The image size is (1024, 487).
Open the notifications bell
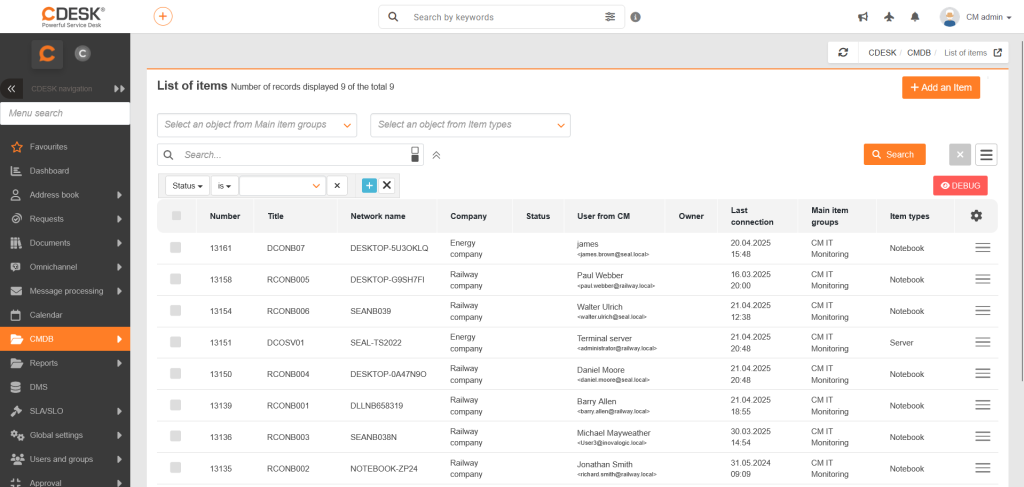click(915, 18)
